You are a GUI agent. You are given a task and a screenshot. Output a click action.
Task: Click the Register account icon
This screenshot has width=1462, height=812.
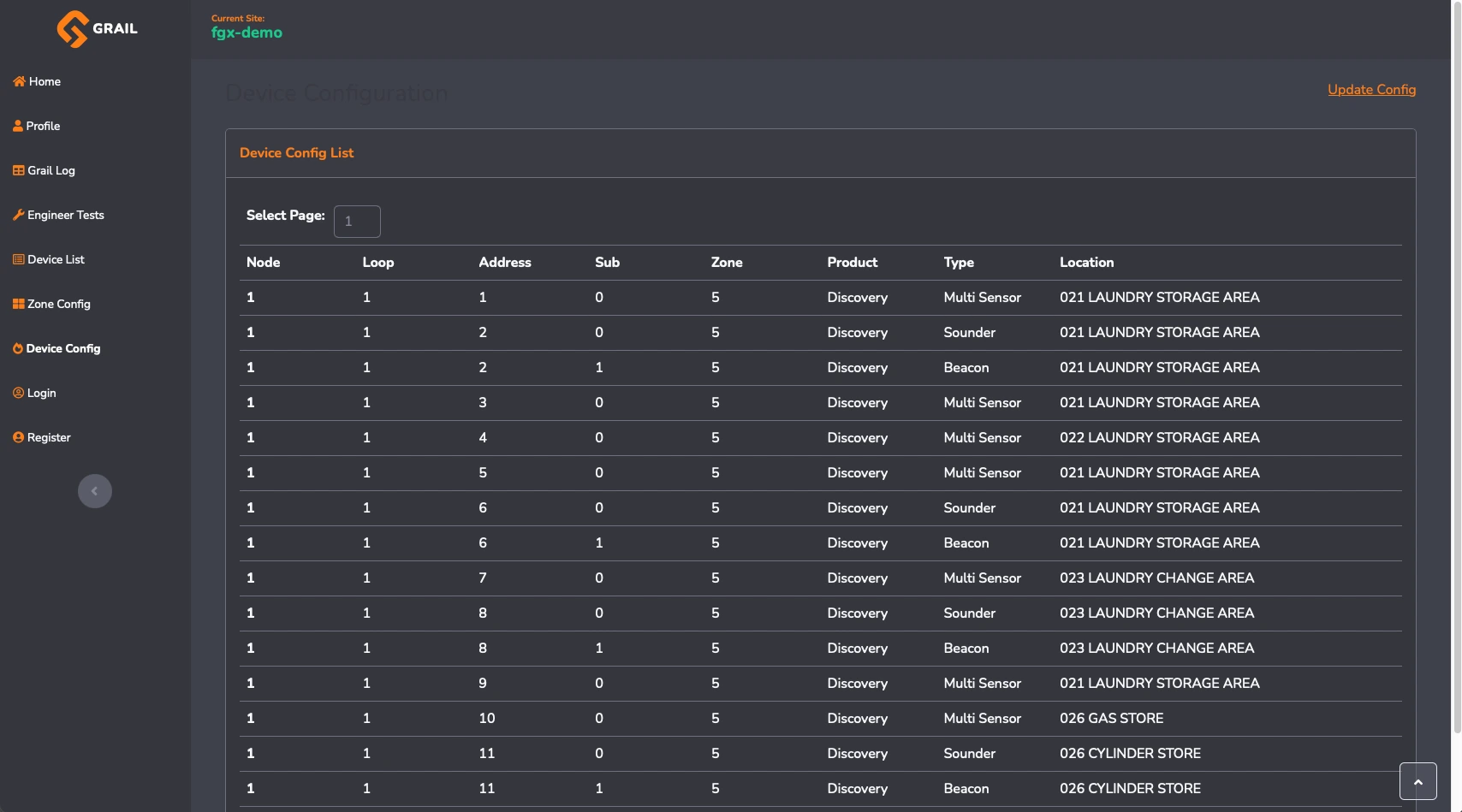point(19,437)
